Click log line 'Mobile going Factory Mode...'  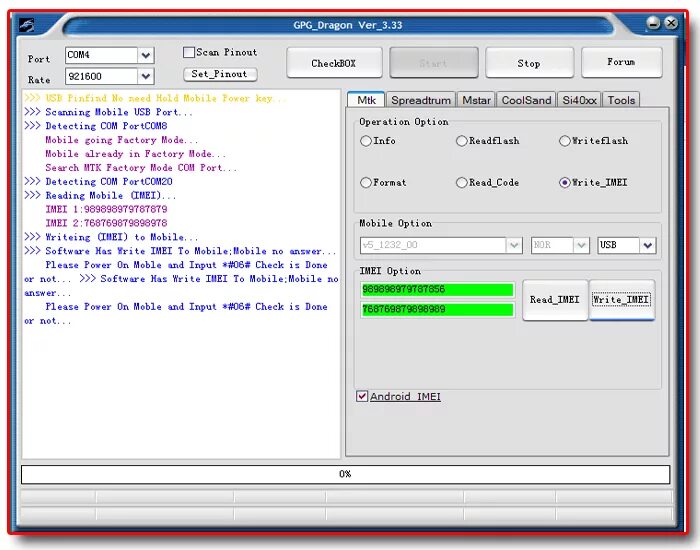point(121,140)
